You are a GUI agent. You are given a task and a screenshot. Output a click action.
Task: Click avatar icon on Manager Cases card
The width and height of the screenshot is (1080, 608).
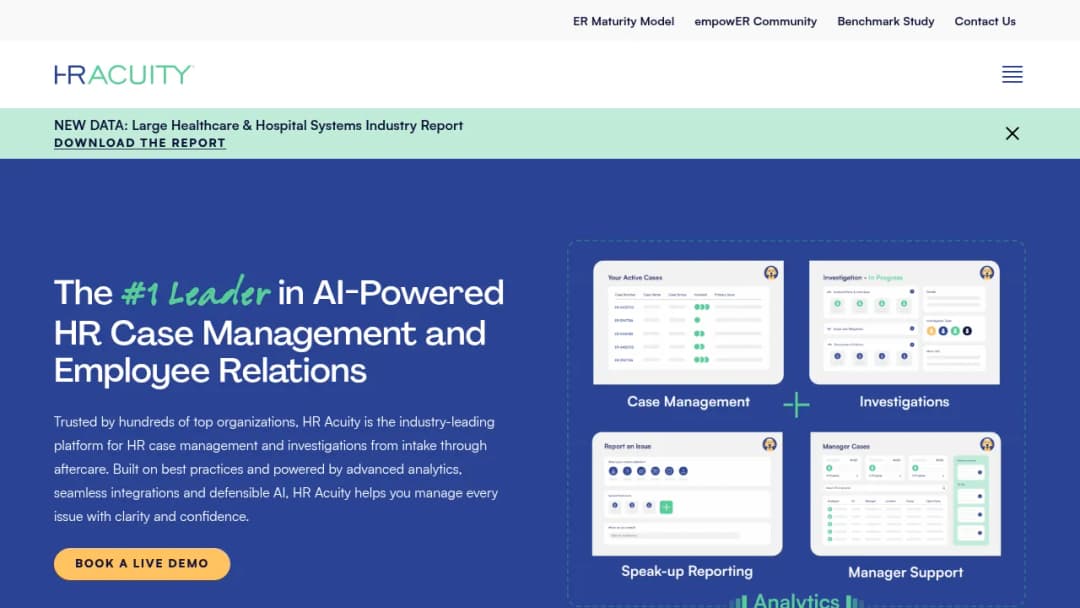point(987,444)
